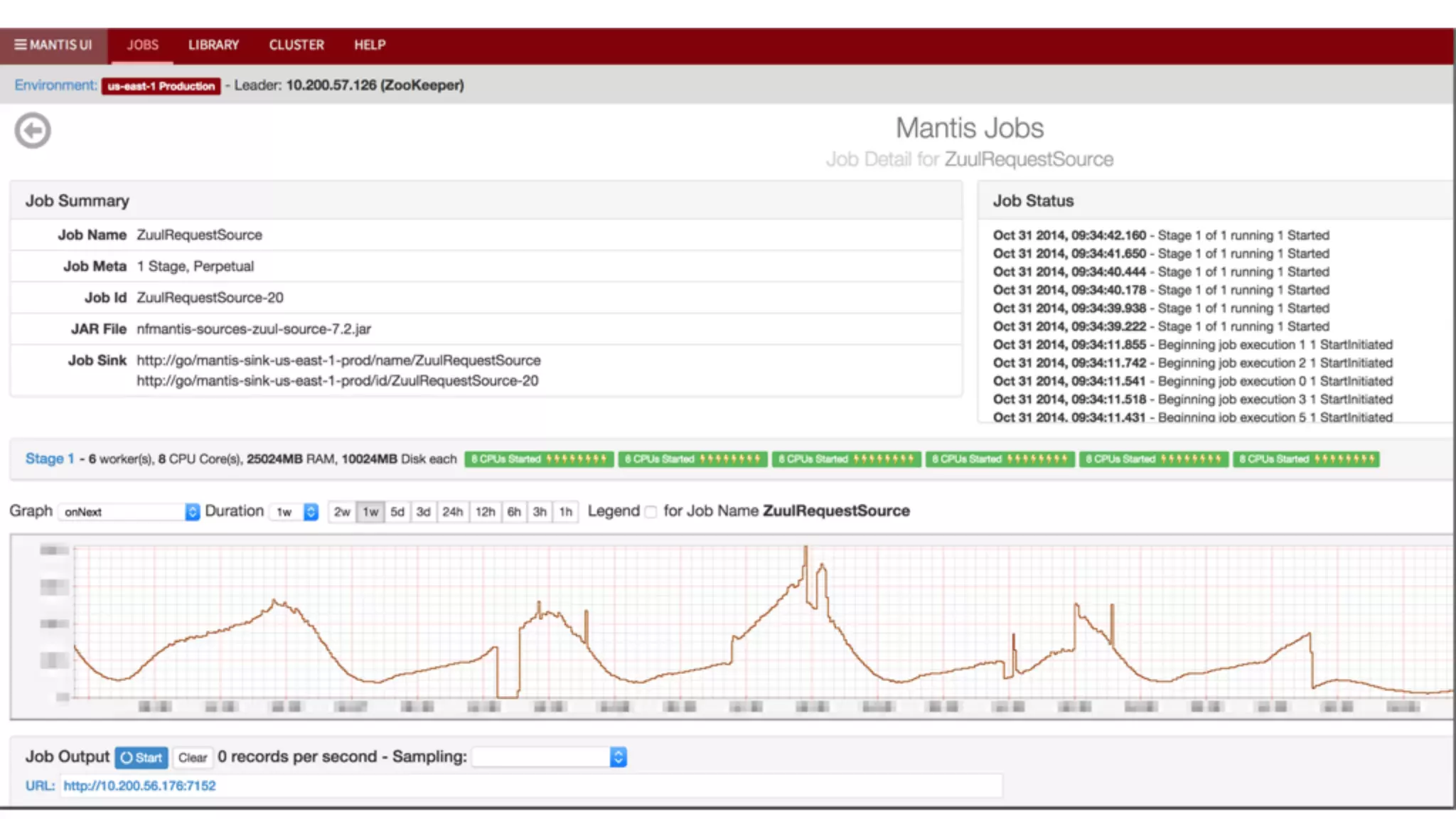Image resolution: width=1456 pixels, height=819 pixels.
Task: Open the Cluster menu item
Action: (x=296, y=45)
